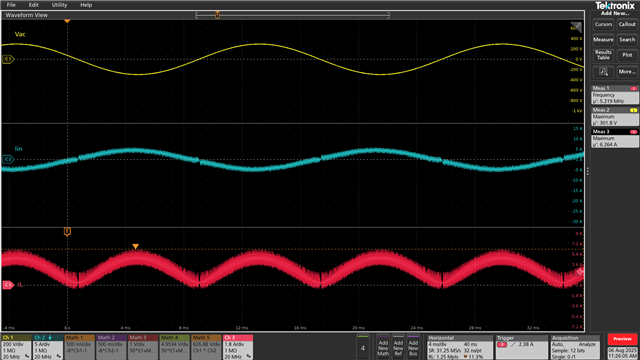Click the zoom box icon button
The height and width of the screenshot is (360, 640).
[x=603, y=71]
